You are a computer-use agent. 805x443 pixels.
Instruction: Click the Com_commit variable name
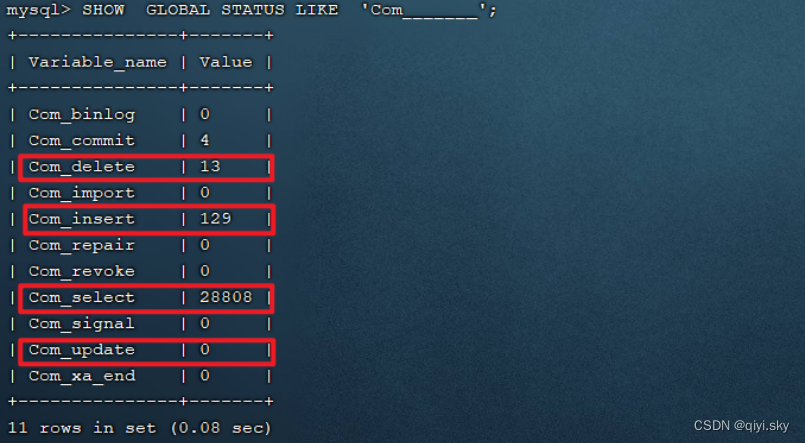coord(82,141)
